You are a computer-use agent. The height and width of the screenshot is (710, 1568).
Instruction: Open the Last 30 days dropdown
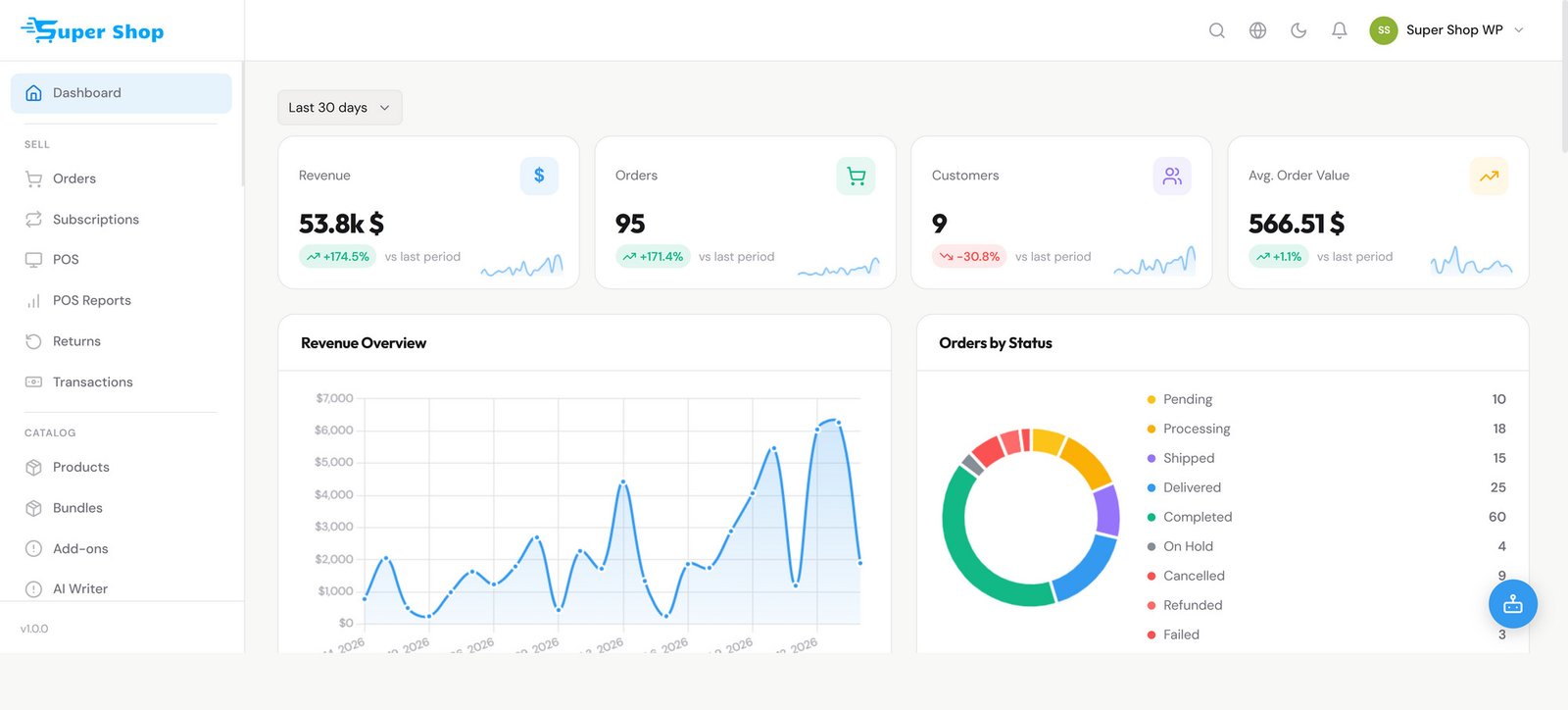[x=339, y=108]
